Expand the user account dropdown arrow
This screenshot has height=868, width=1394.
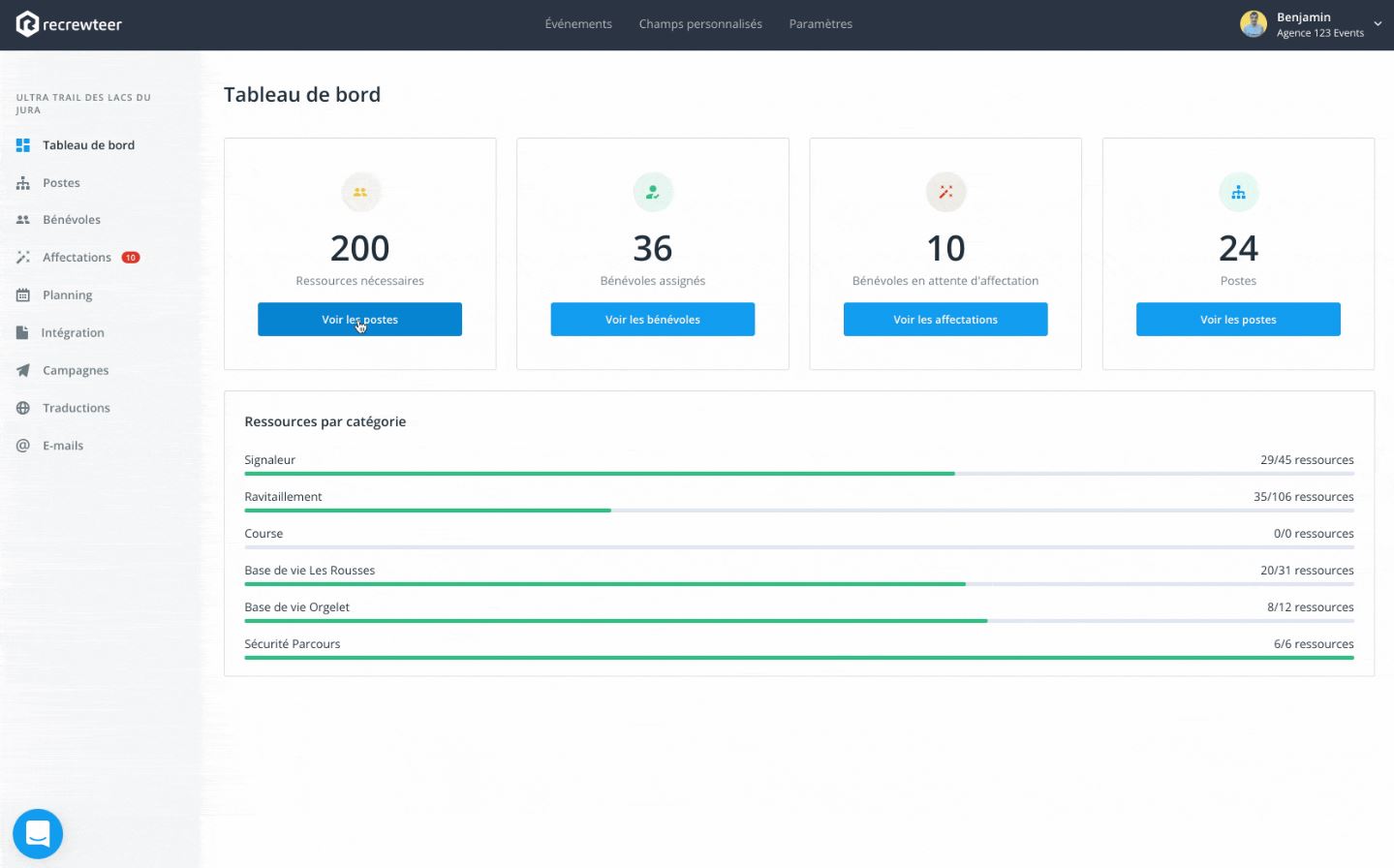[1378, 24]
